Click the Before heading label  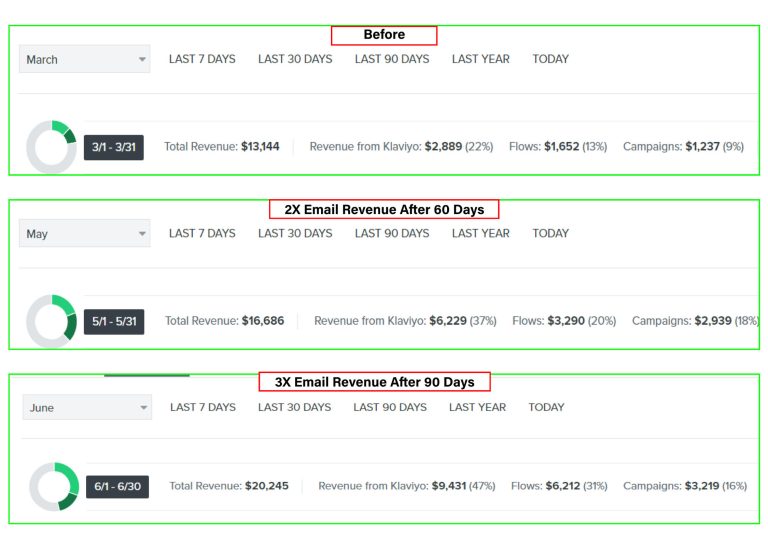coord(384,35)
